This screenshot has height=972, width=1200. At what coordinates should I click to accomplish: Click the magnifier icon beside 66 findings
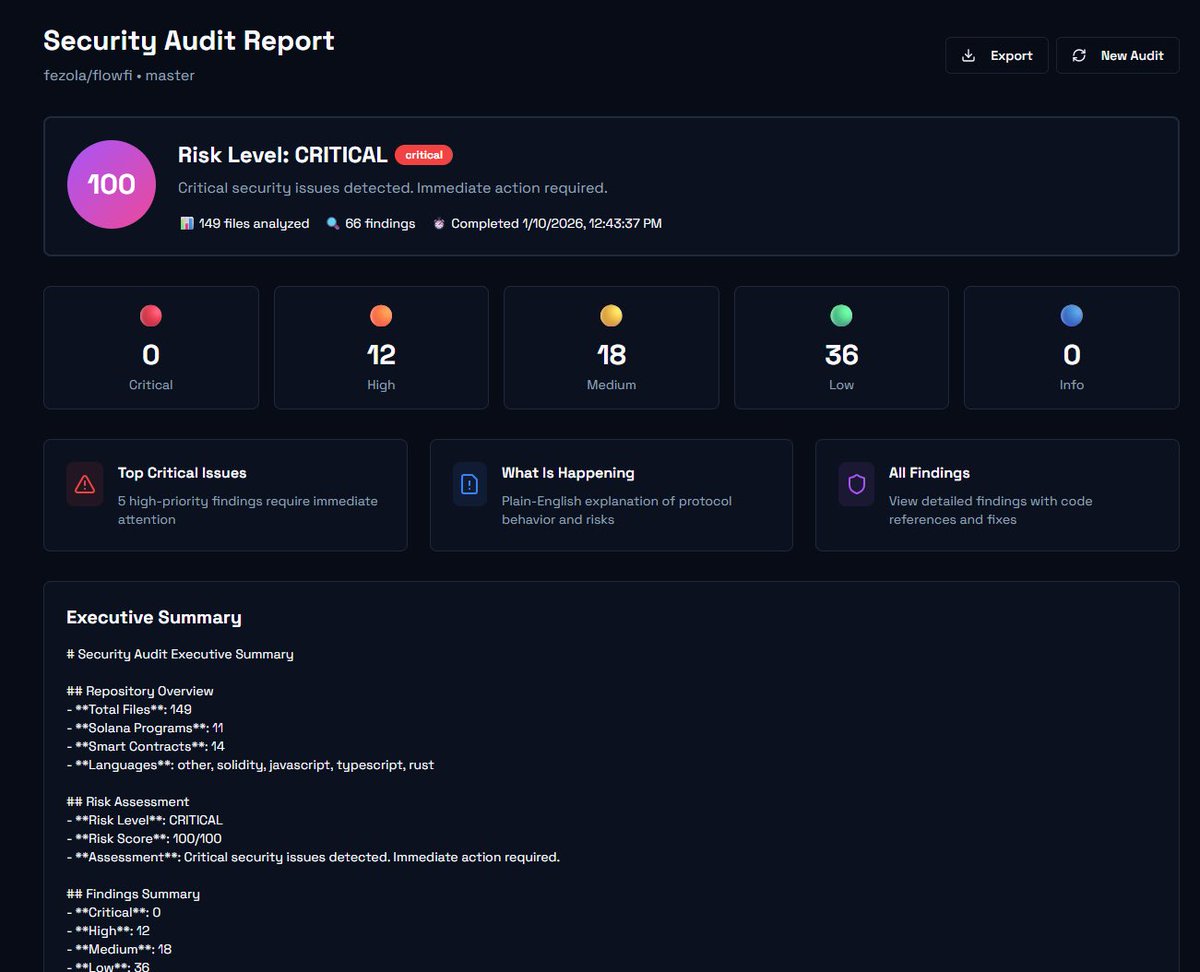tap(333, 224)
